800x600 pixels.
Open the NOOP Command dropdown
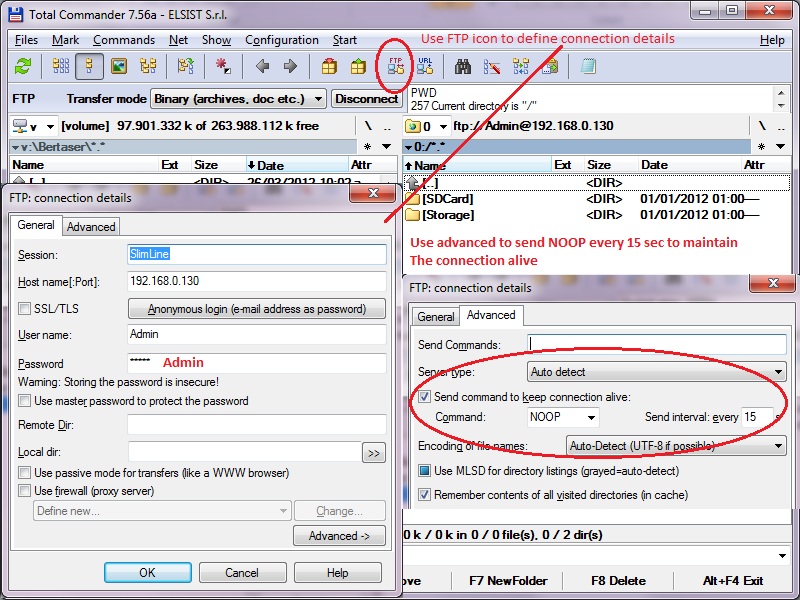563,417
